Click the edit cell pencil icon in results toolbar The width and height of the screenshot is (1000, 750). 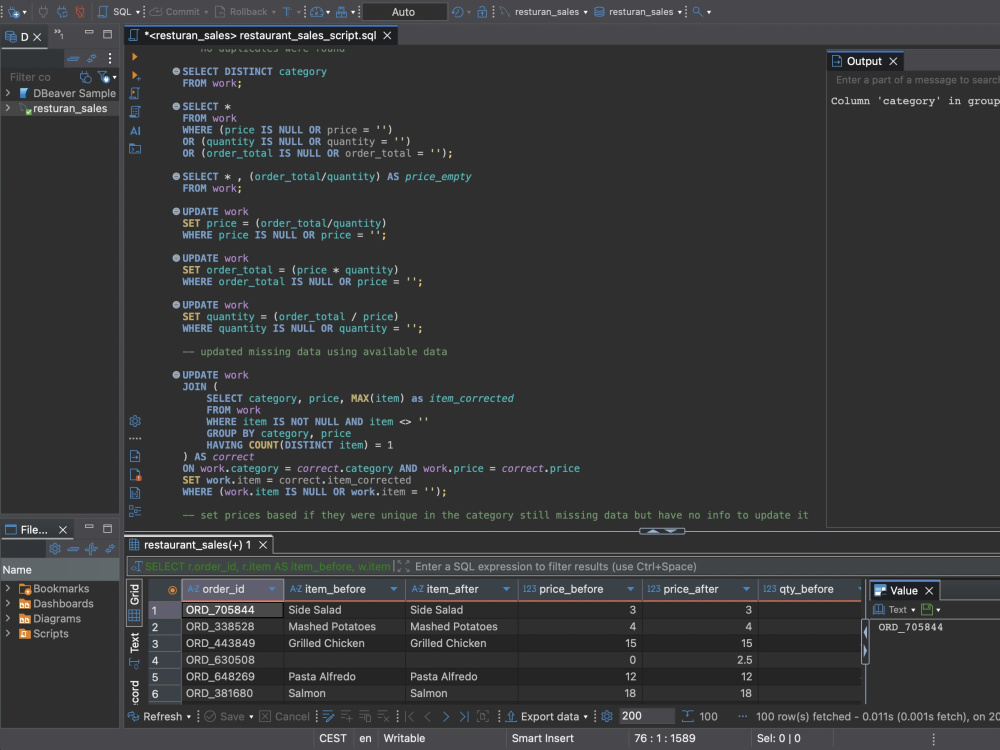[328, 717]
